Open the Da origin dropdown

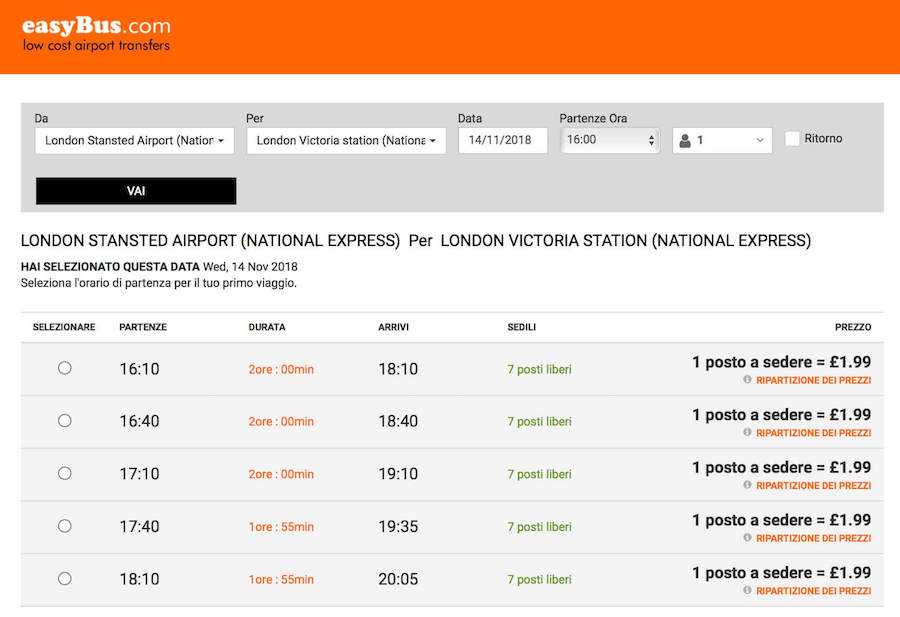(134, 141)
